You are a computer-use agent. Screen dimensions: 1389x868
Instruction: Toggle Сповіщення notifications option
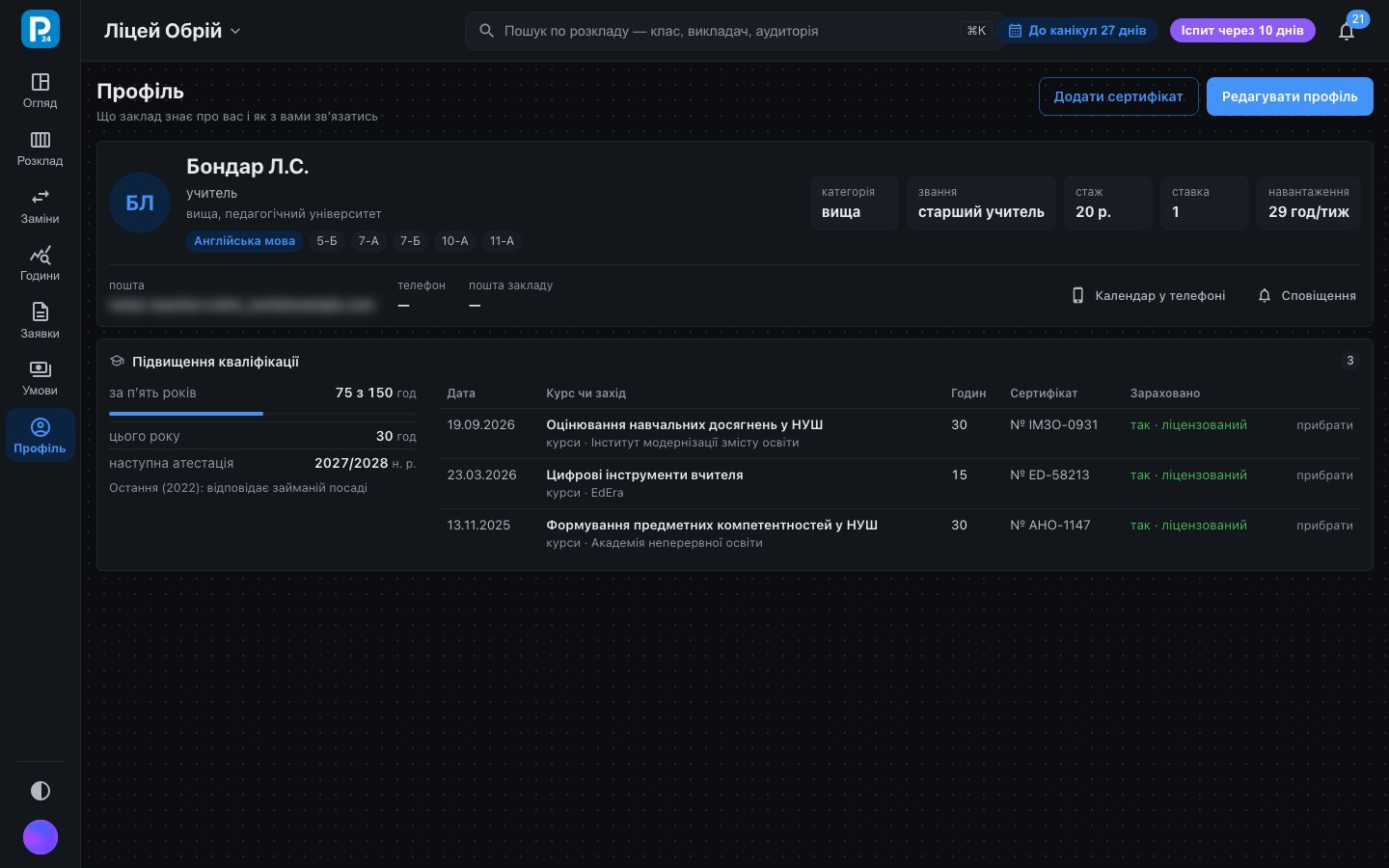(x=1307, y=296)
